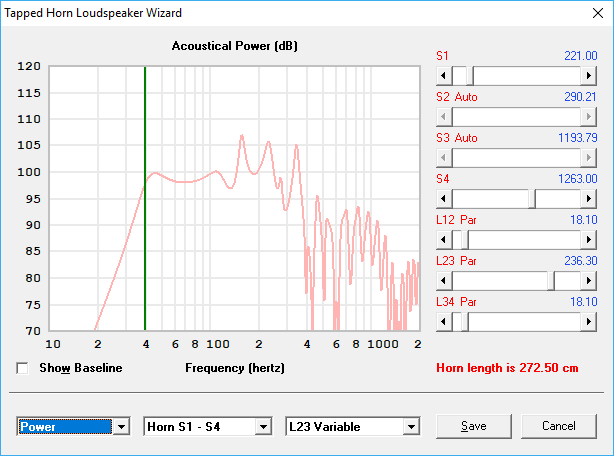Open the L23 Variable dropdown
This screenshot has height=456, width=614.
tap(410, 427)
